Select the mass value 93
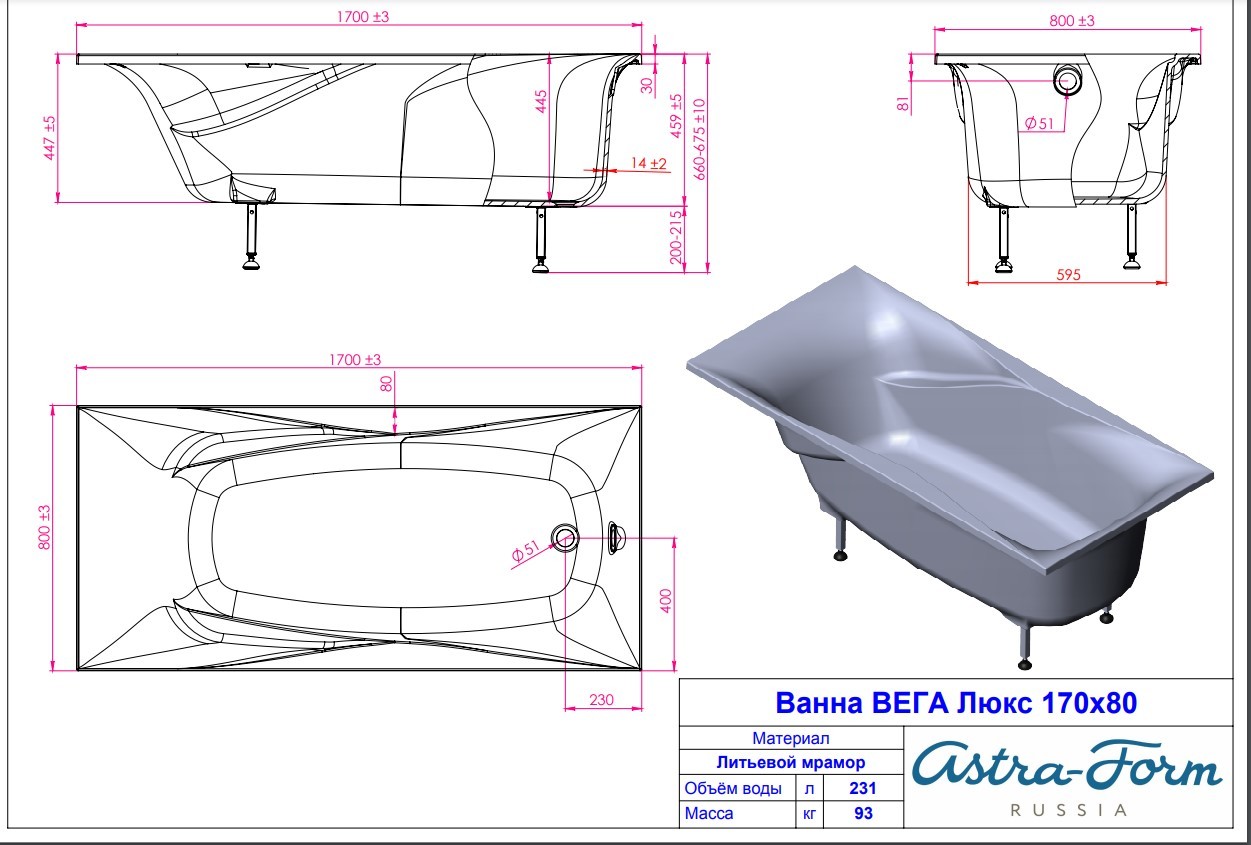 coord(862,813)
